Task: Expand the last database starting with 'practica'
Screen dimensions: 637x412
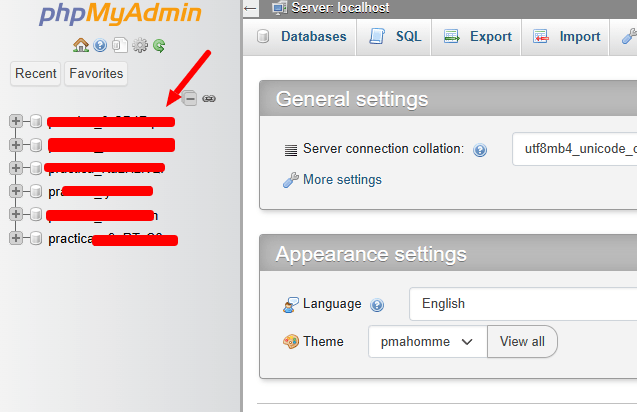Action: point(16,238)
